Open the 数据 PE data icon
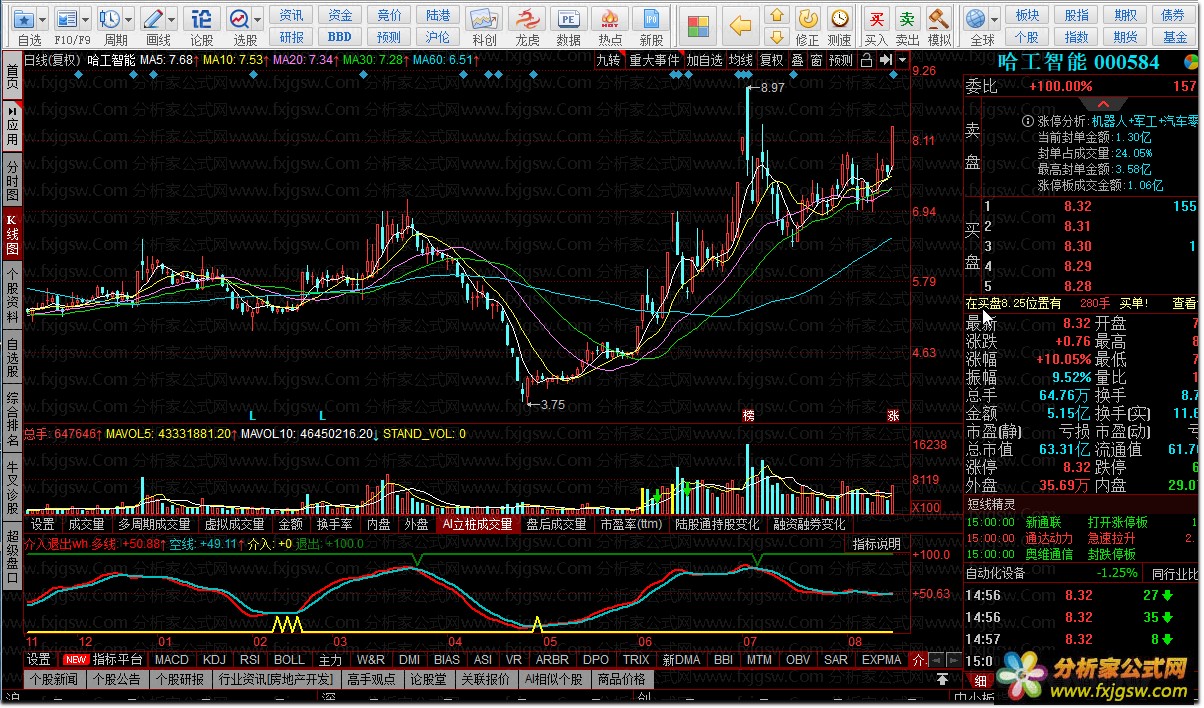Image resolution: width=1204 pixels, height=708 pixels. click(568, 20)
